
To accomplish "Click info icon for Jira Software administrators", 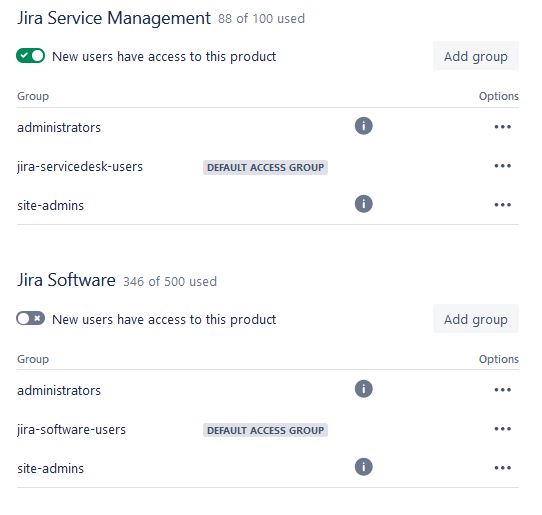I will coord(363,389).
